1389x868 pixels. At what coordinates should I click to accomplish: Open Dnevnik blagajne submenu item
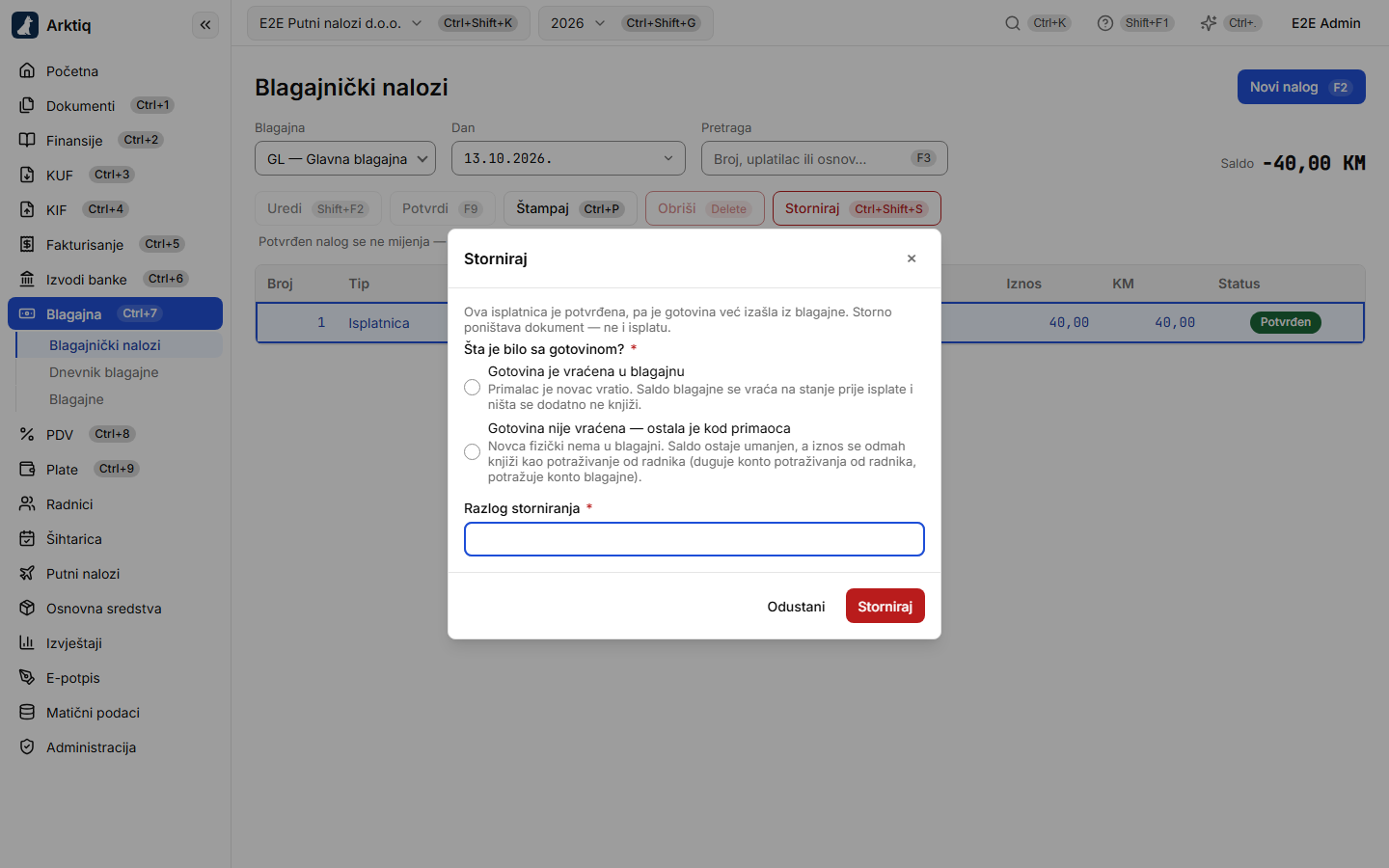(120, 372)
